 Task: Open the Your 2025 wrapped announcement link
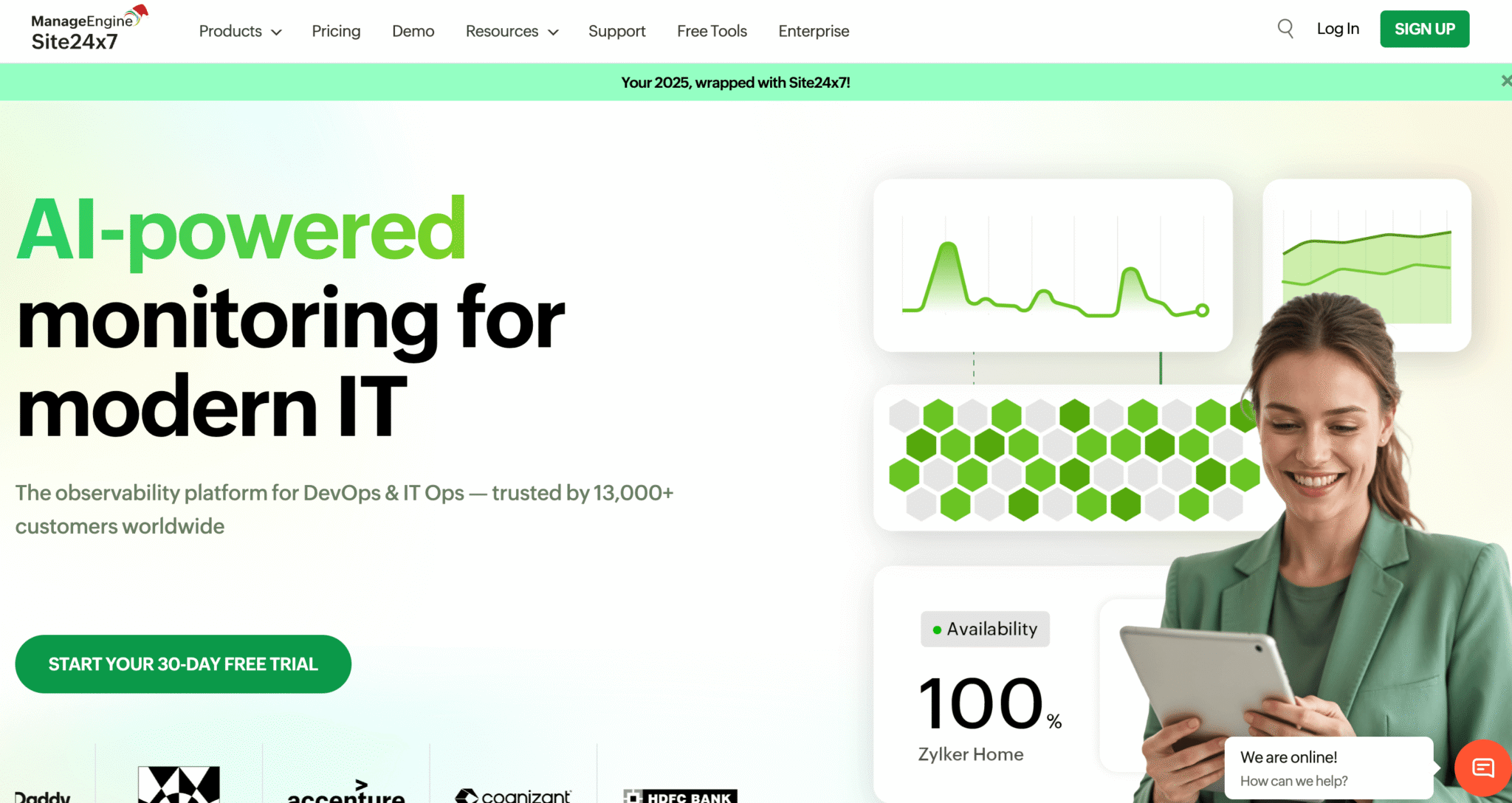pos(736,82)
